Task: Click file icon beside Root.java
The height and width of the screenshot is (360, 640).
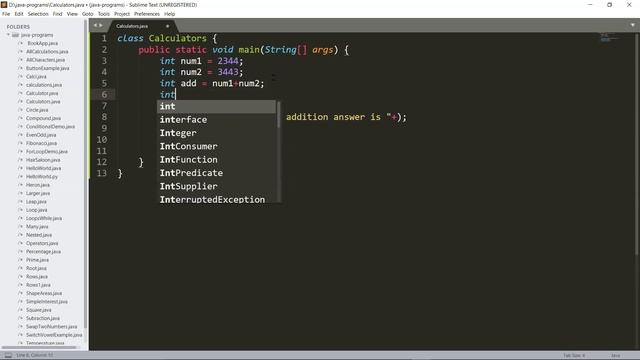Action: tap(20, 268)
